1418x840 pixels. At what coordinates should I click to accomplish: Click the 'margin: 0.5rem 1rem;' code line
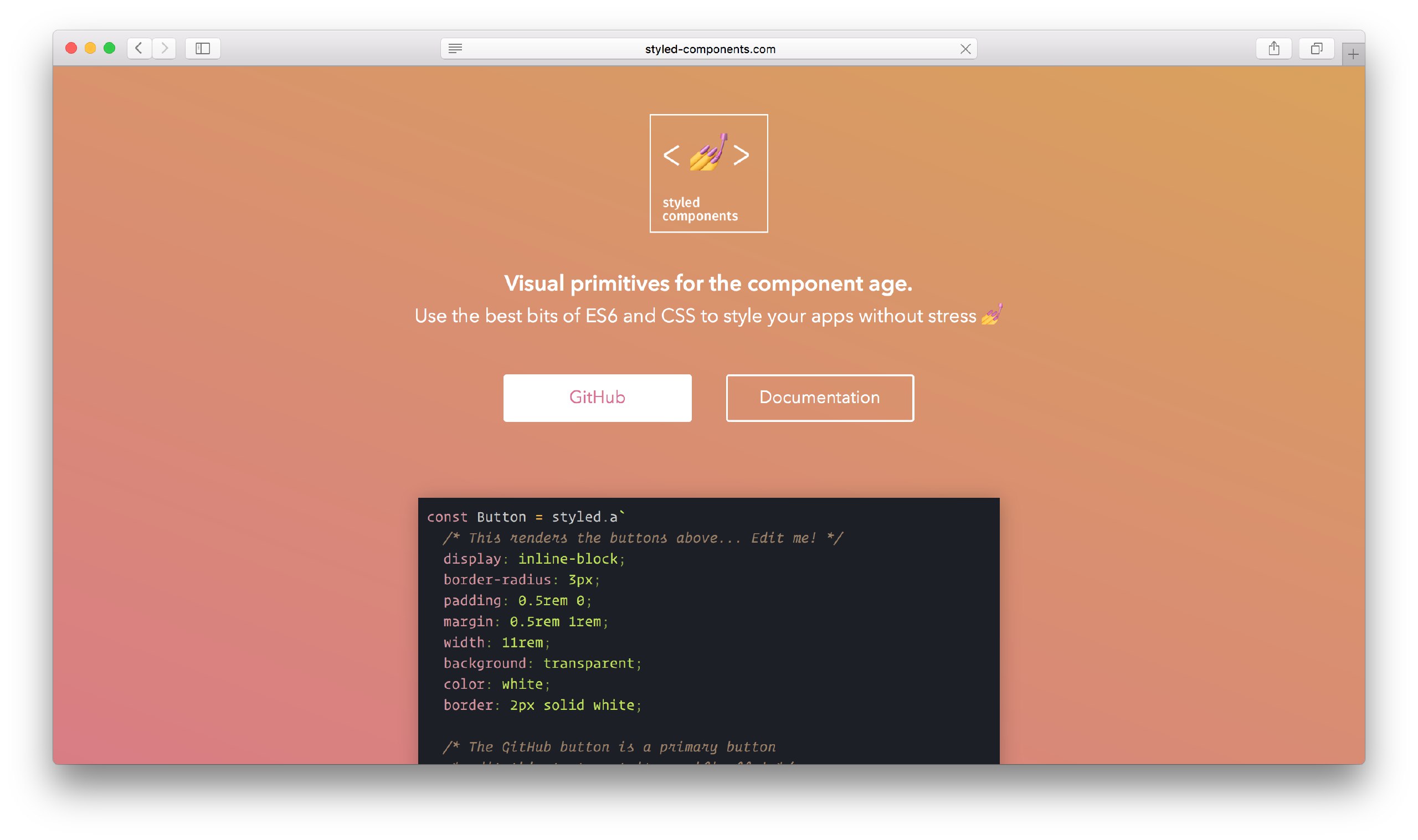526,621
